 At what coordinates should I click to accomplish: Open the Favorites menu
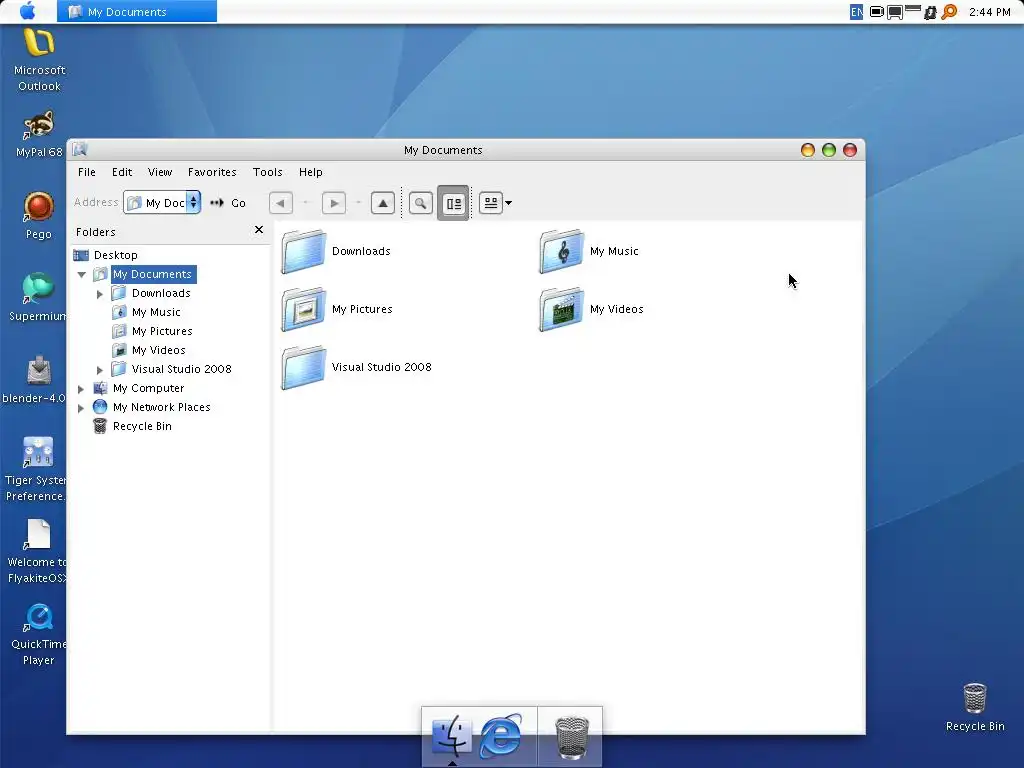pyautogui.click(x=212, y=172)
